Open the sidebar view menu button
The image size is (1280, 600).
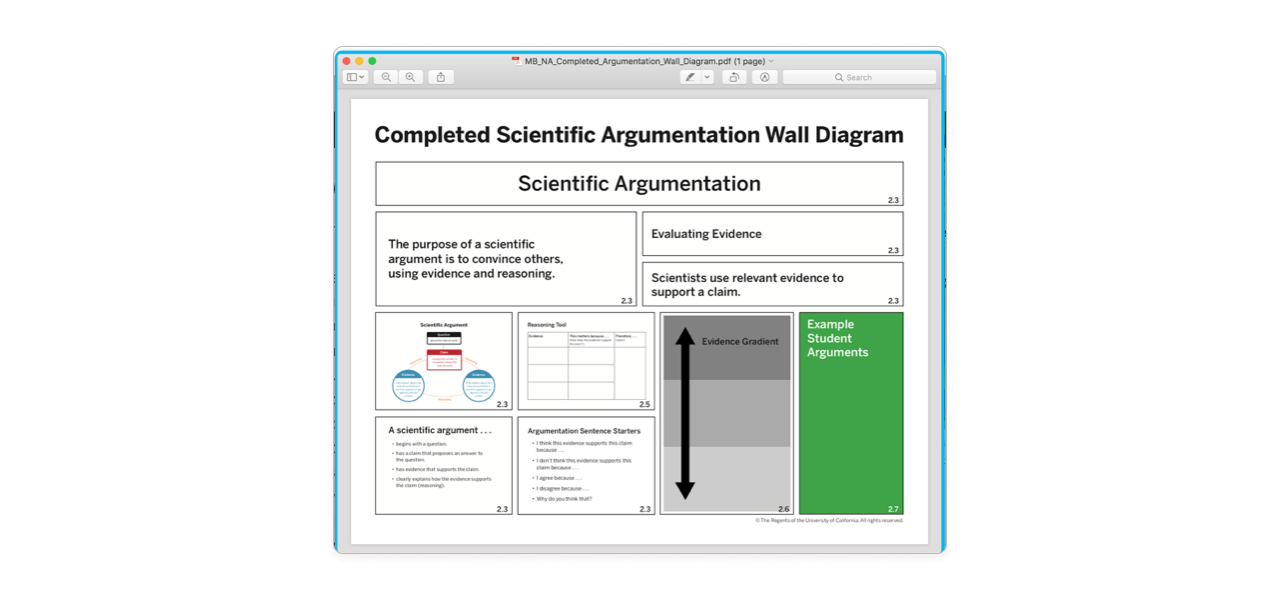(355, 77)
